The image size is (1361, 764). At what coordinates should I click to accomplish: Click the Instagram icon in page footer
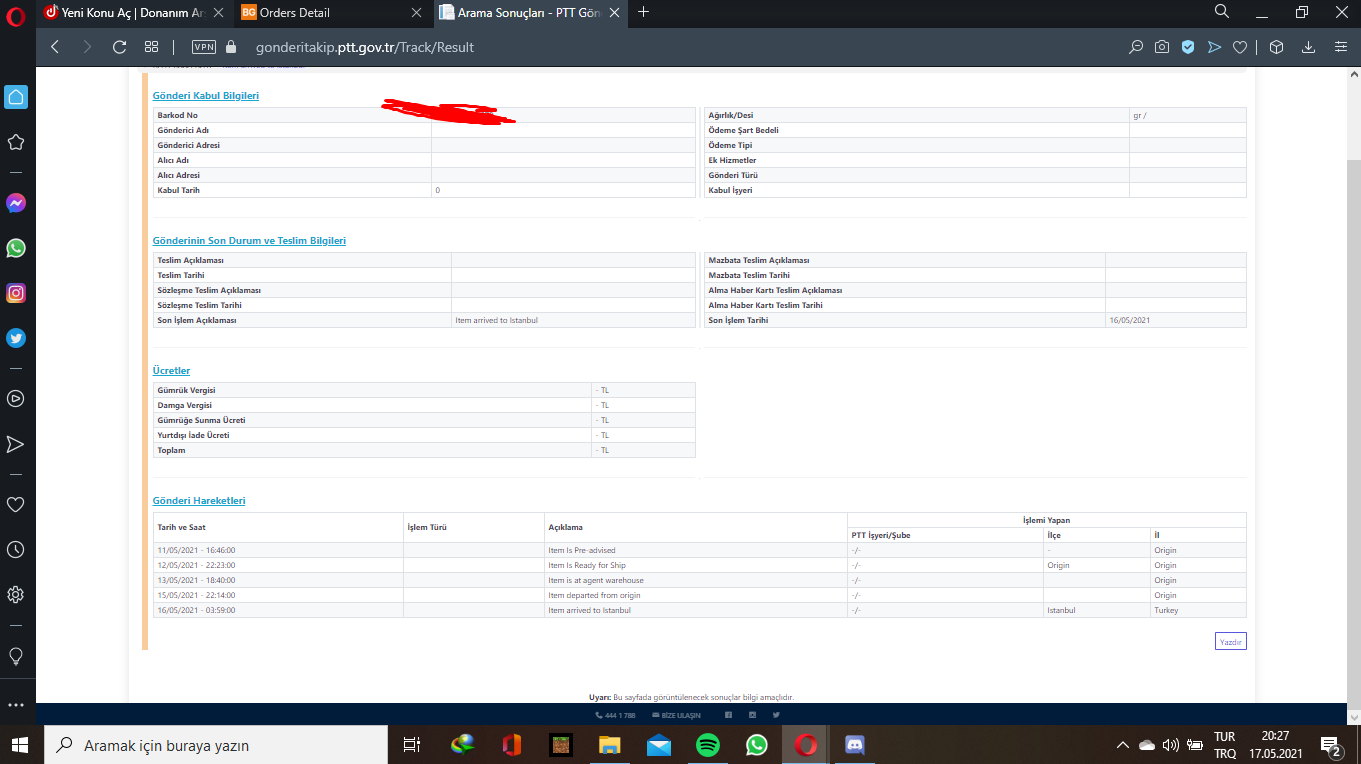[752, 715]
